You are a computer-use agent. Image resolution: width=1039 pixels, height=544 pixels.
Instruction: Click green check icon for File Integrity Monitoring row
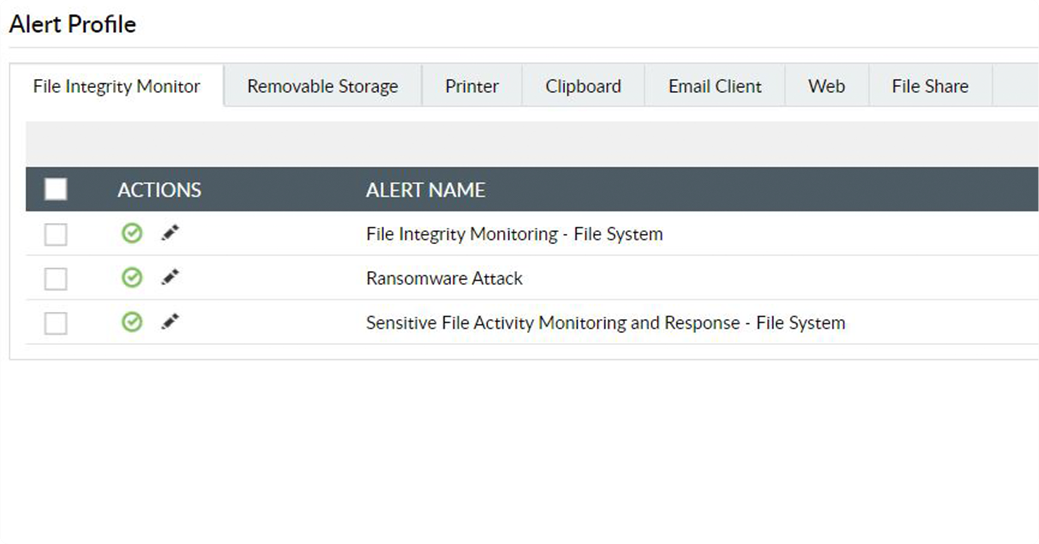(131, 234)
